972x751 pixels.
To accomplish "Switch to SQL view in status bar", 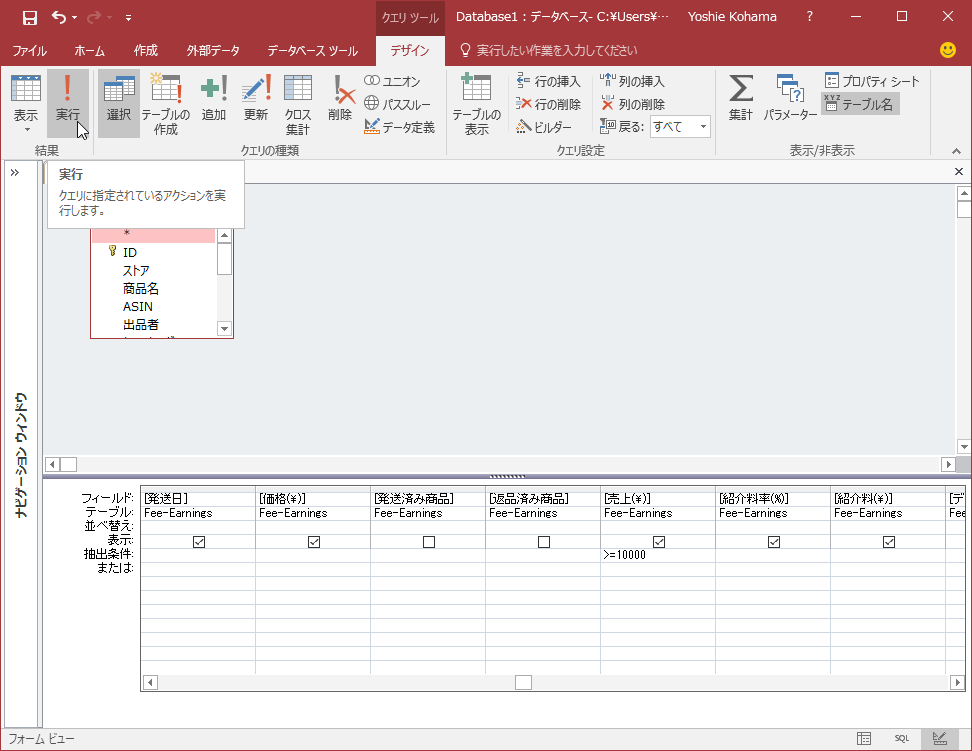I will (x=901, y=738).
